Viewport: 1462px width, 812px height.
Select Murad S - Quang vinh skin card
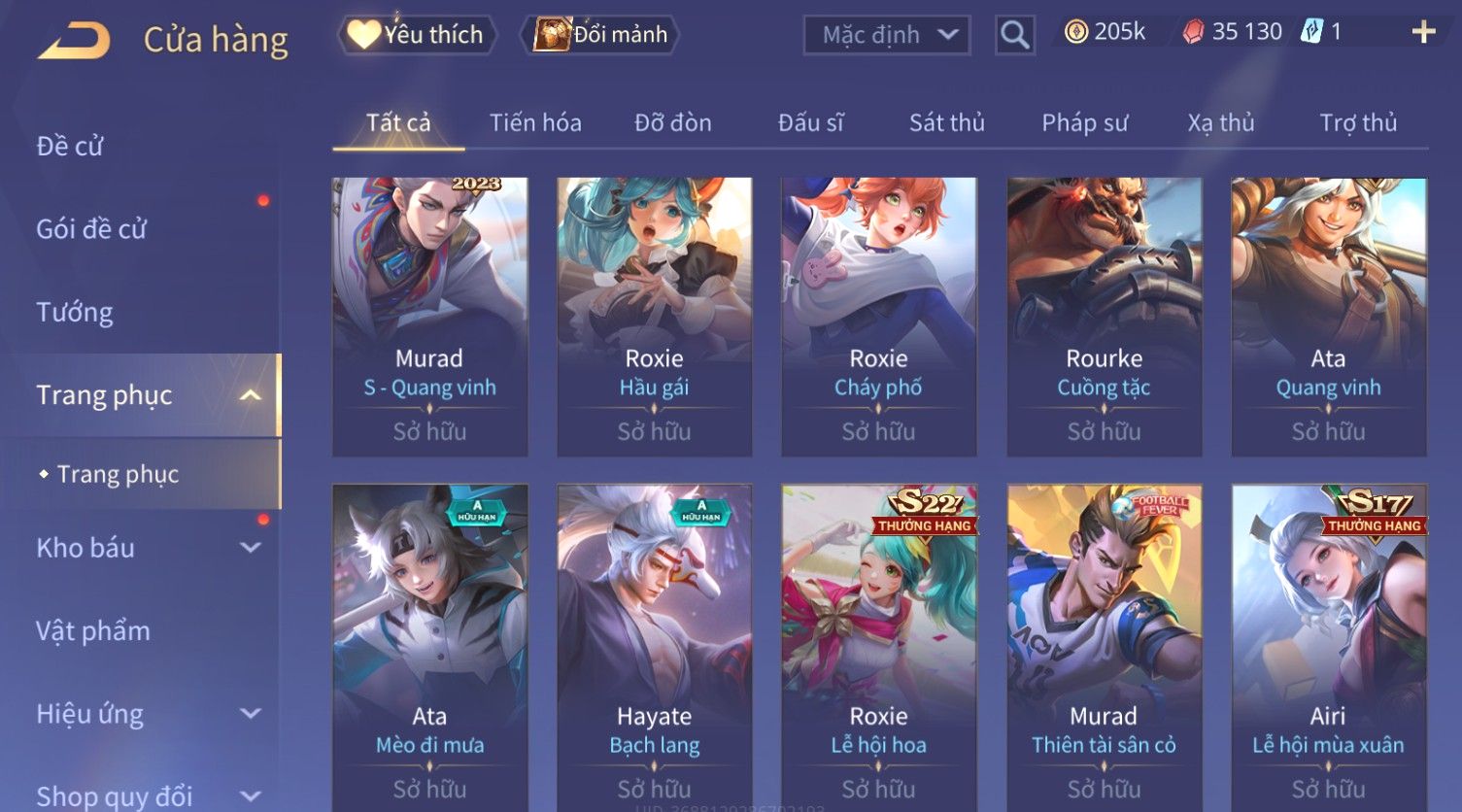pos(430,317)
